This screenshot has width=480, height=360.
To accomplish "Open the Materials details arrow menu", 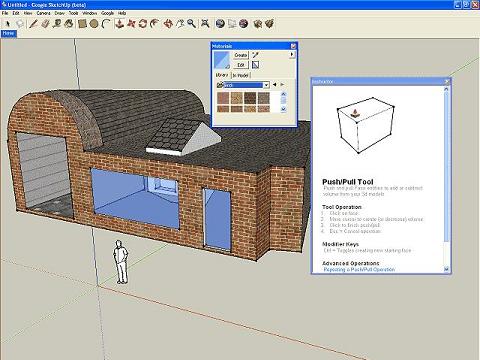I will pyautogui.click(x=292, y=54).
